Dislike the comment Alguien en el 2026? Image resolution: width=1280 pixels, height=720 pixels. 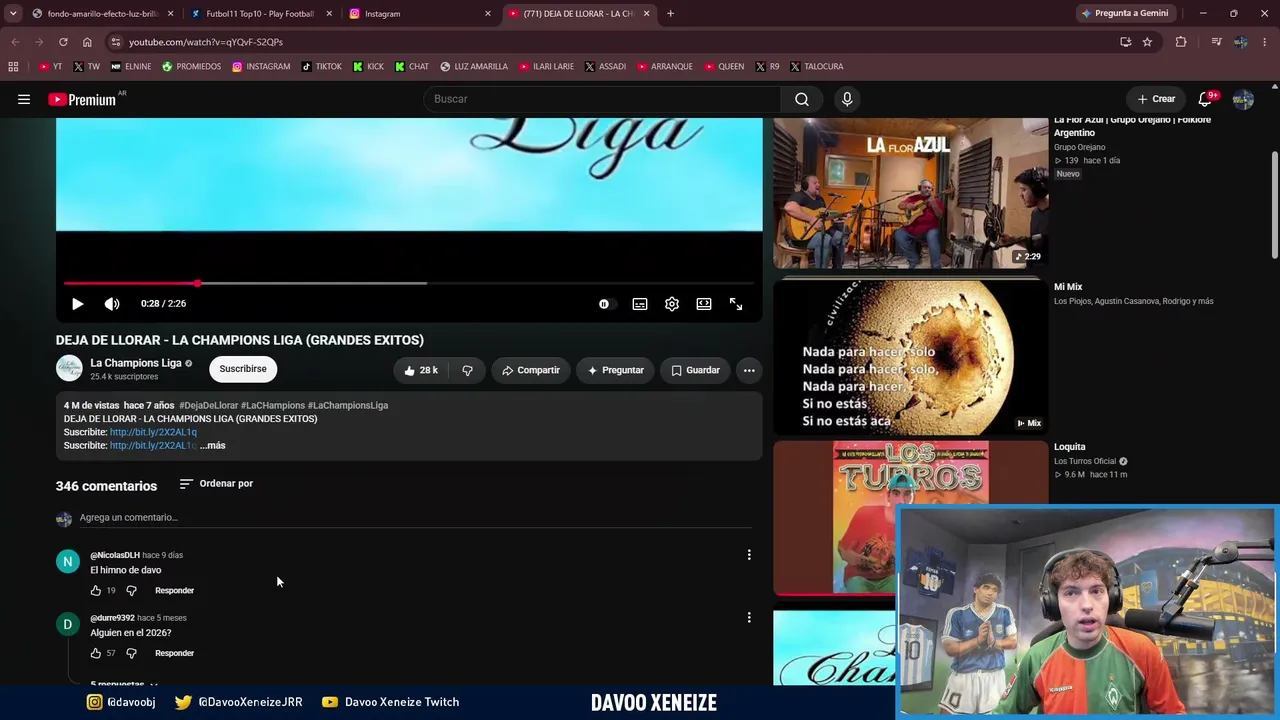(131, 654)
